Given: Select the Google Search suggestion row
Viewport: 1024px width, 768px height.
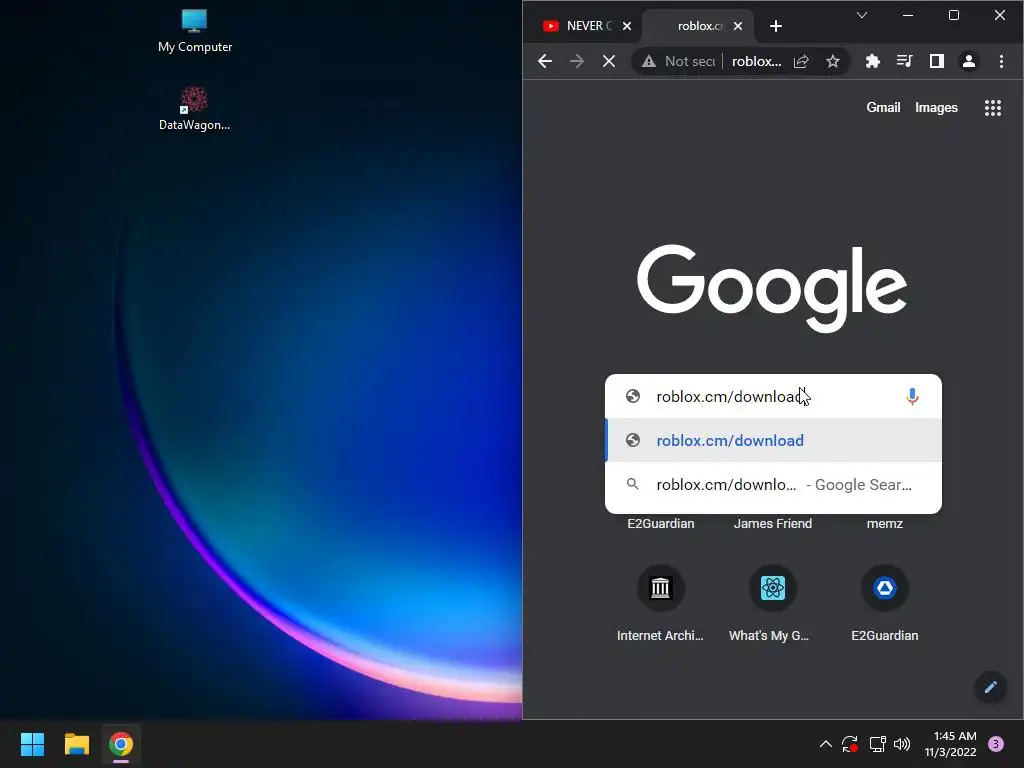Looking at the screenshot, I should coord(773,485).
